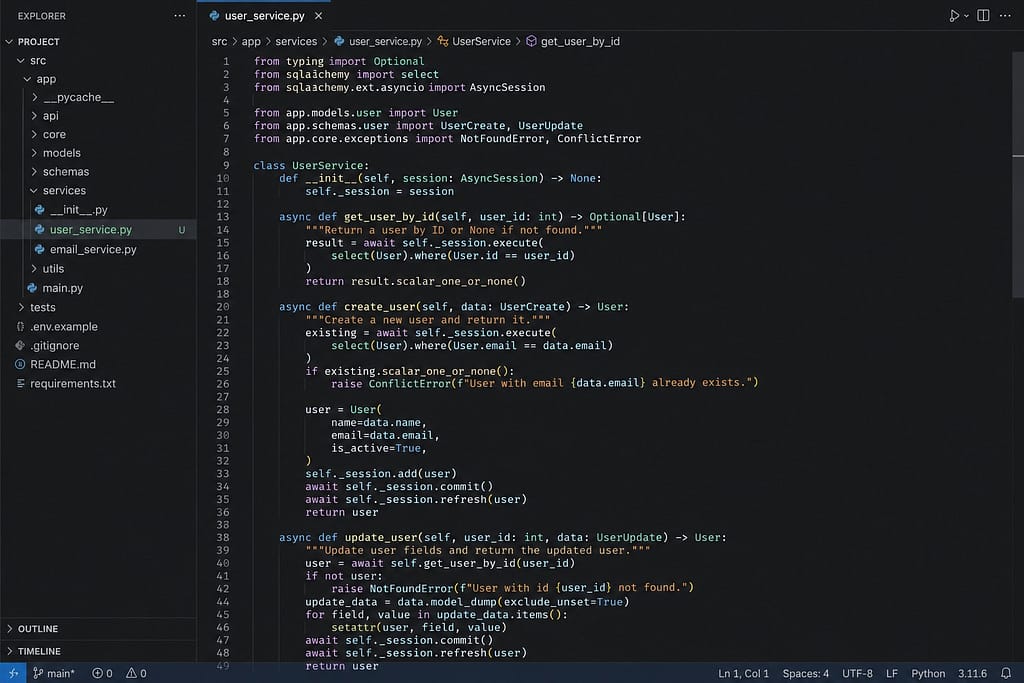
Task: Click the Run Python File play icon
Action: pyautogui.click(x=954, y=16)
